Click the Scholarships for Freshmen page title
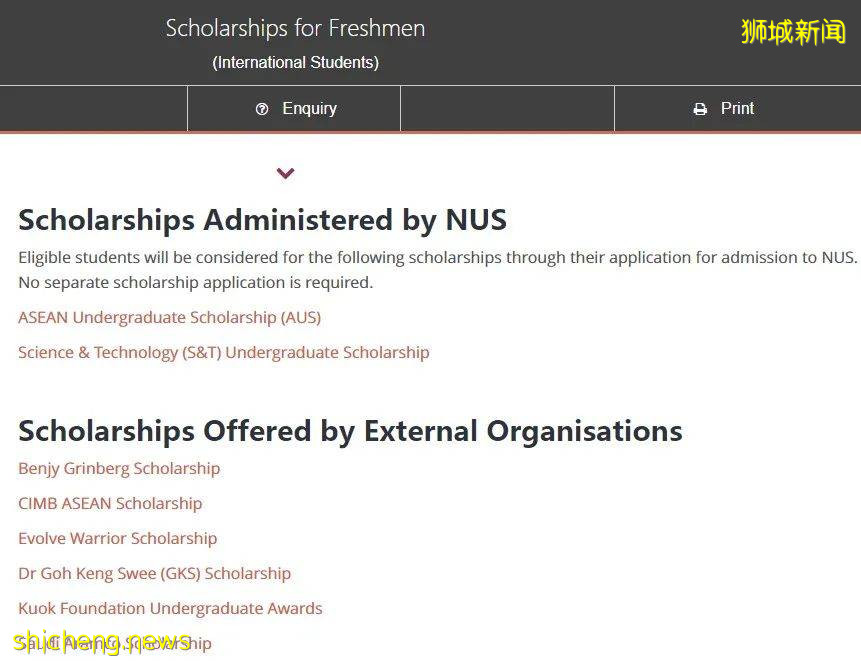This screenshot has width=861, height=661. tap(295, 28)
